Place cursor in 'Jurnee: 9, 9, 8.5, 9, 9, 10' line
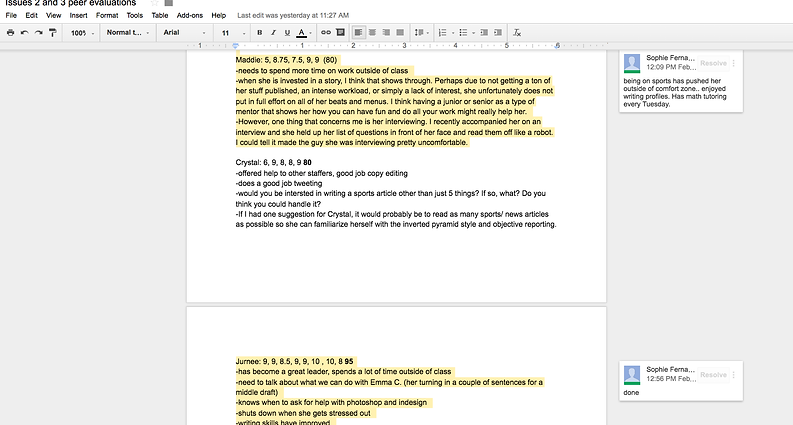Screen dimensions: 793x425 (x=294, y=362)
